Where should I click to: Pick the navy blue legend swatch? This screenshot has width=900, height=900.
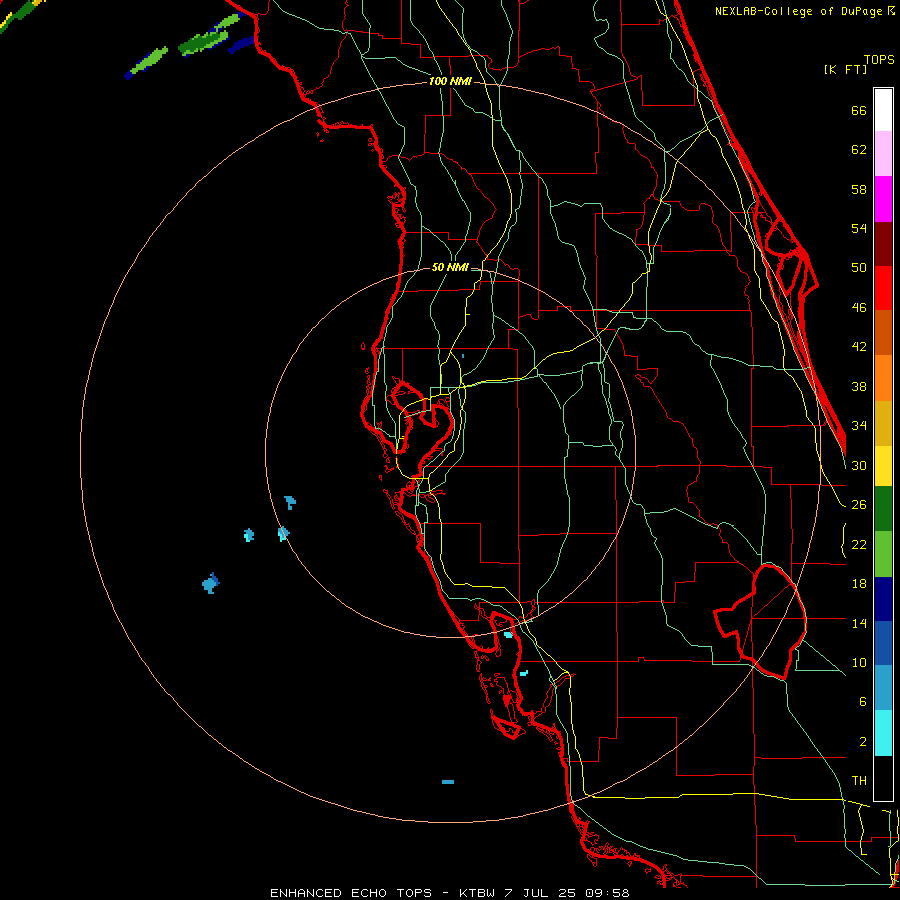coord(883,599)
